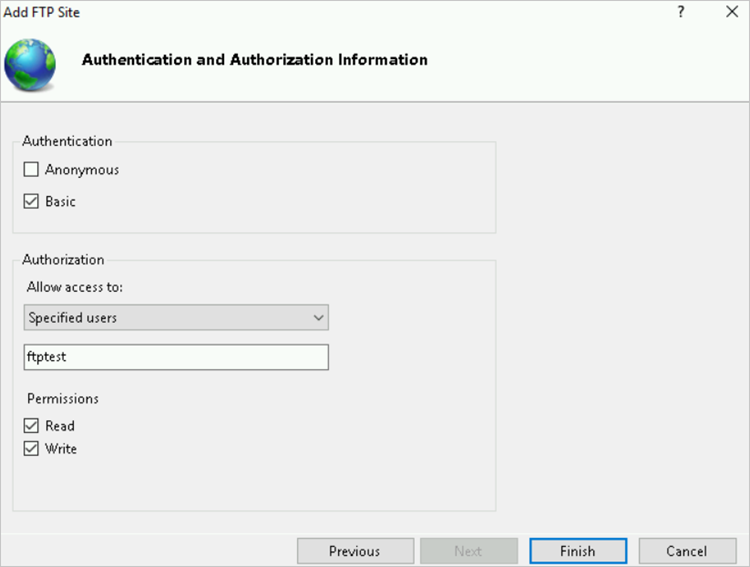750x567 pixels.
Task: Cancel the Add FTP Site wizard
Action: 687,551
